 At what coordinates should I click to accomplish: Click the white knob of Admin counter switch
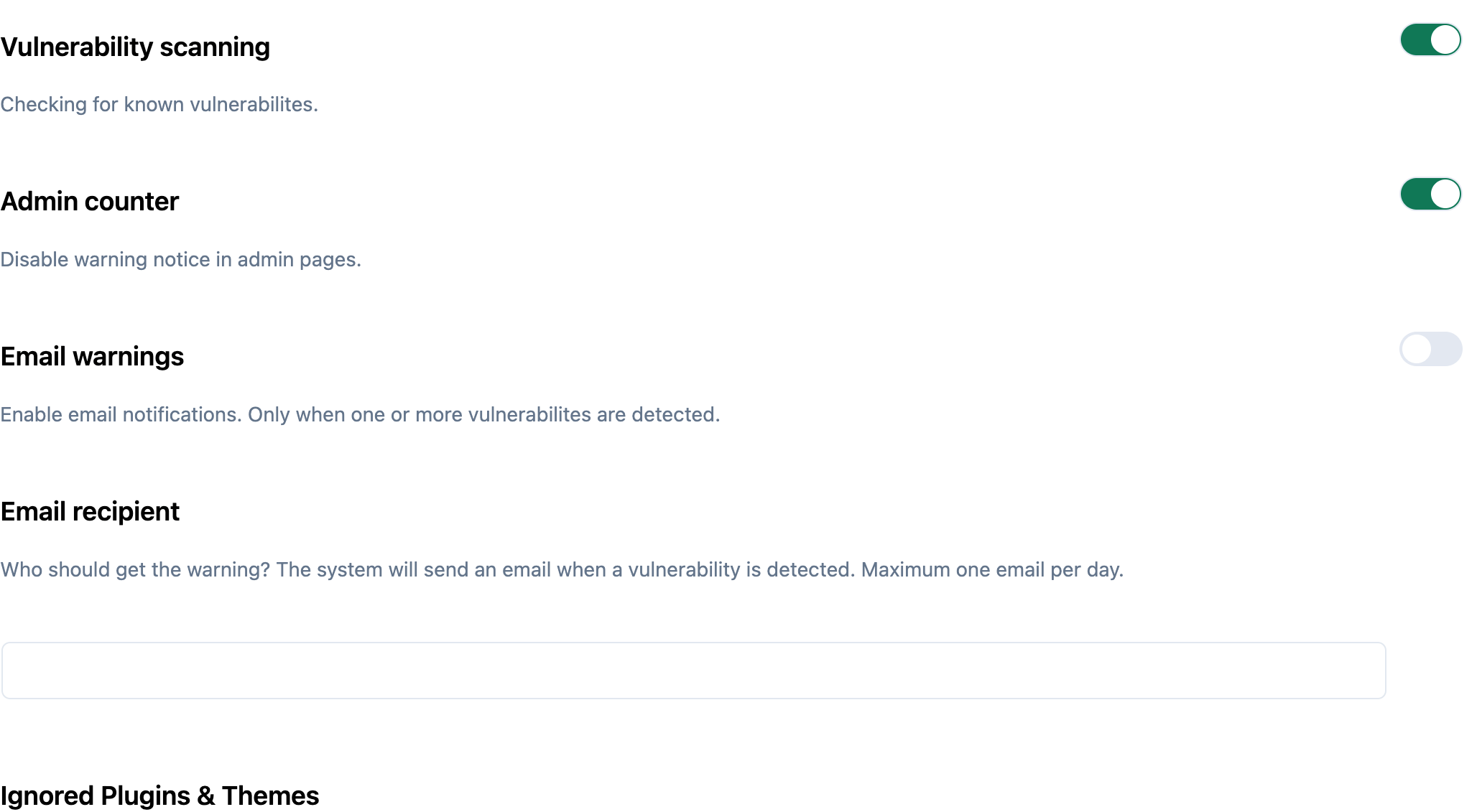click(1445, 194)
